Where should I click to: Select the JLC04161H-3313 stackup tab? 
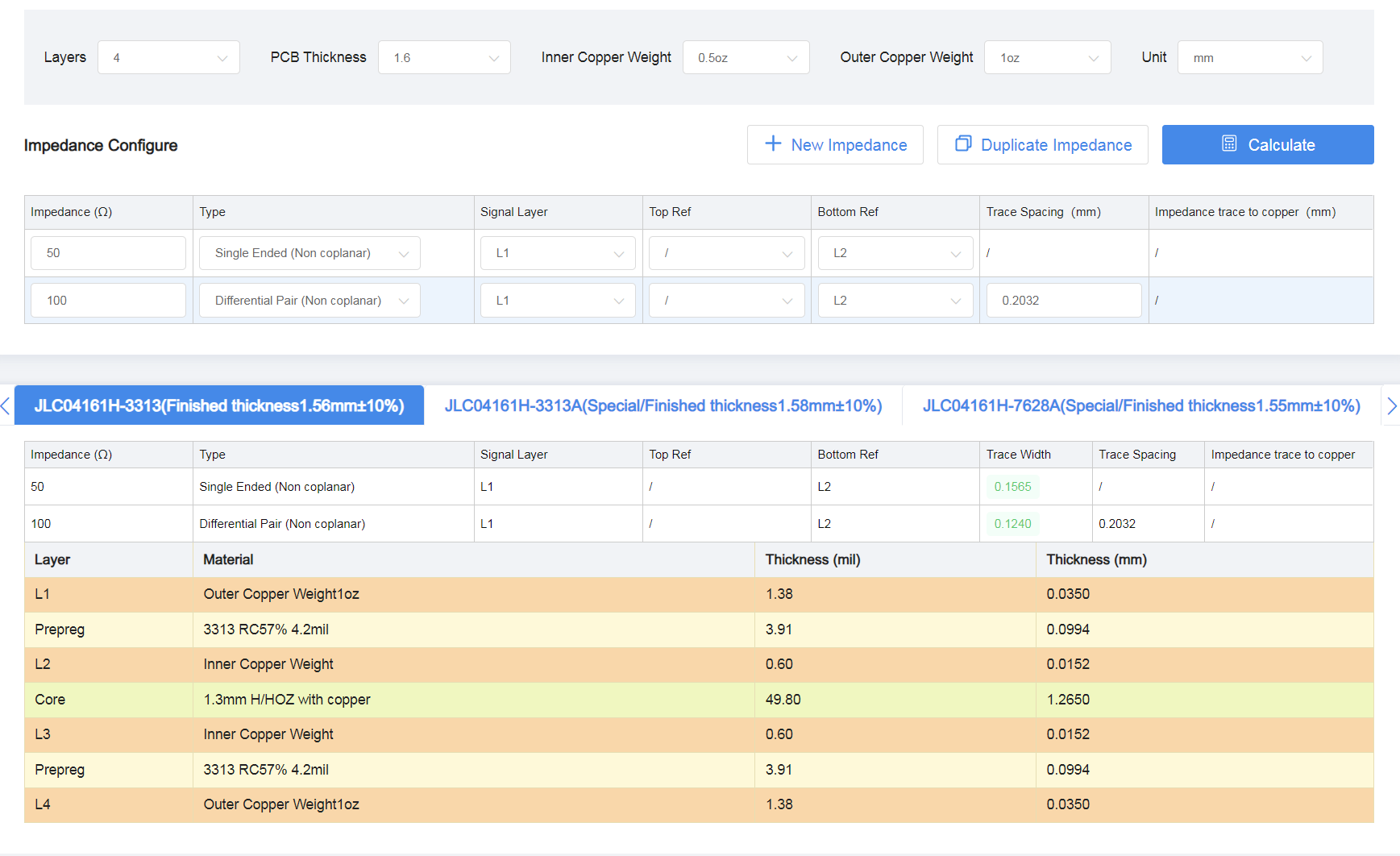point(219,405)
